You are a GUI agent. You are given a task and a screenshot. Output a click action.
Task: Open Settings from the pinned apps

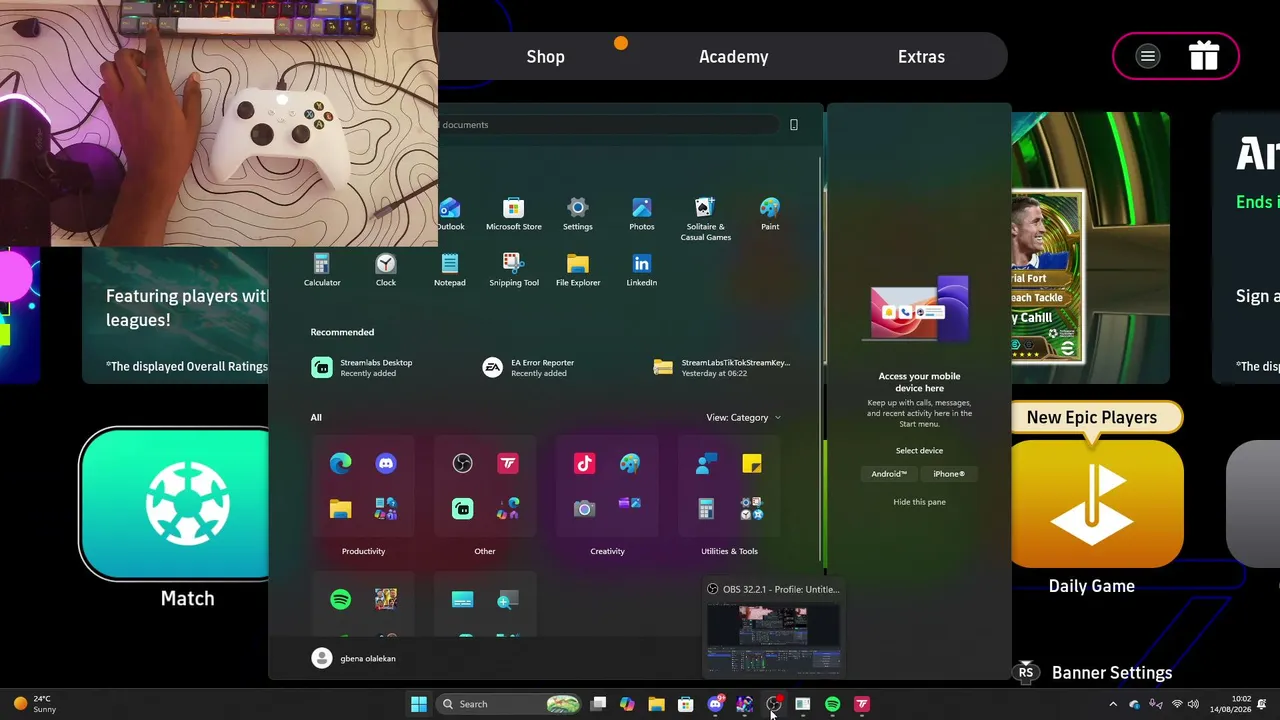(x=578, y=214)
